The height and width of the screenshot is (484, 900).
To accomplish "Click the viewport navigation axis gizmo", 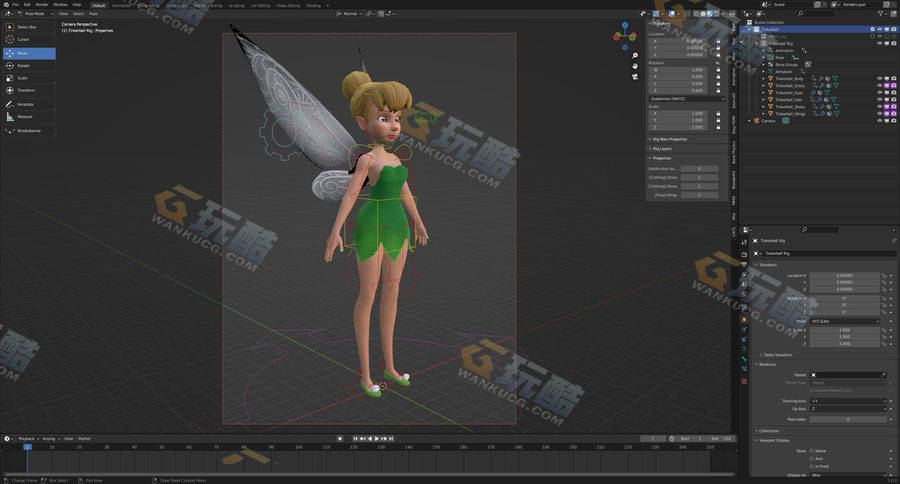I will (x=624, y=36).
